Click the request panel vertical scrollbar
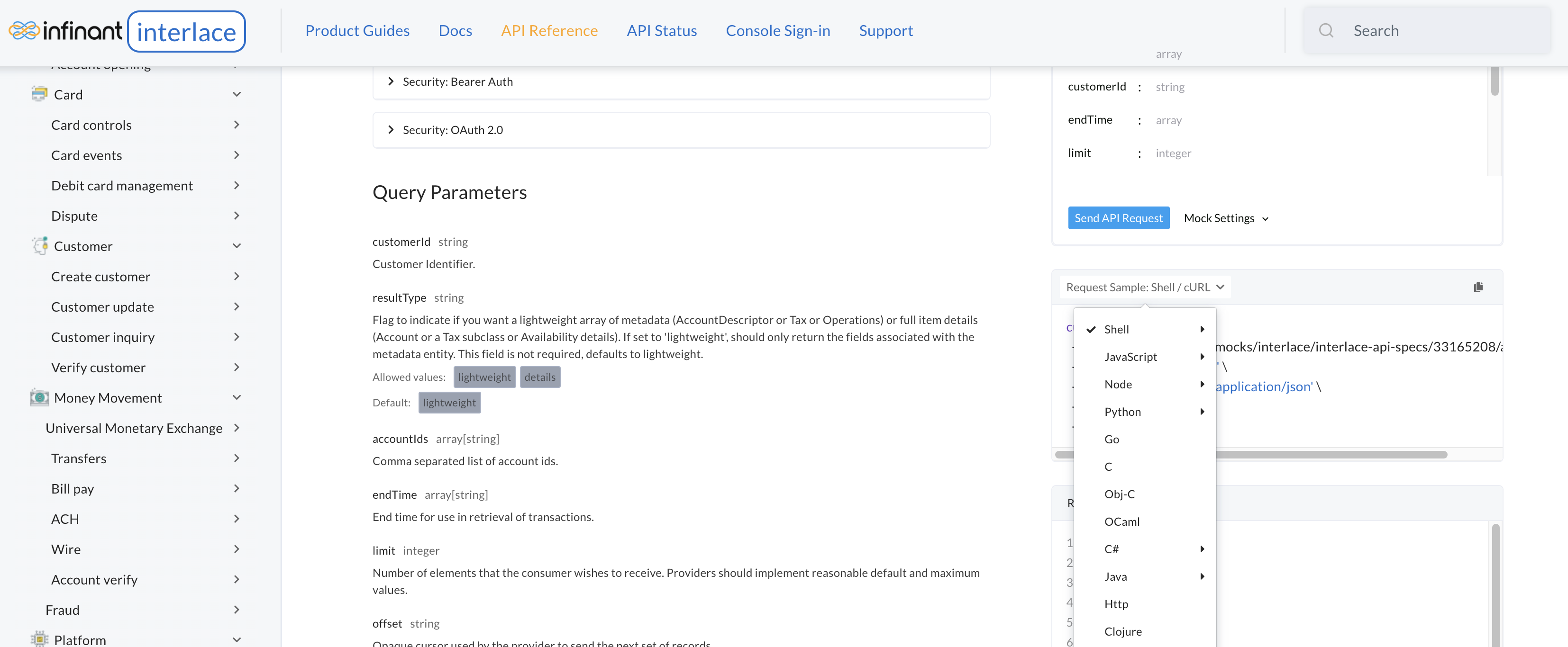 [x=1495, y=80]
